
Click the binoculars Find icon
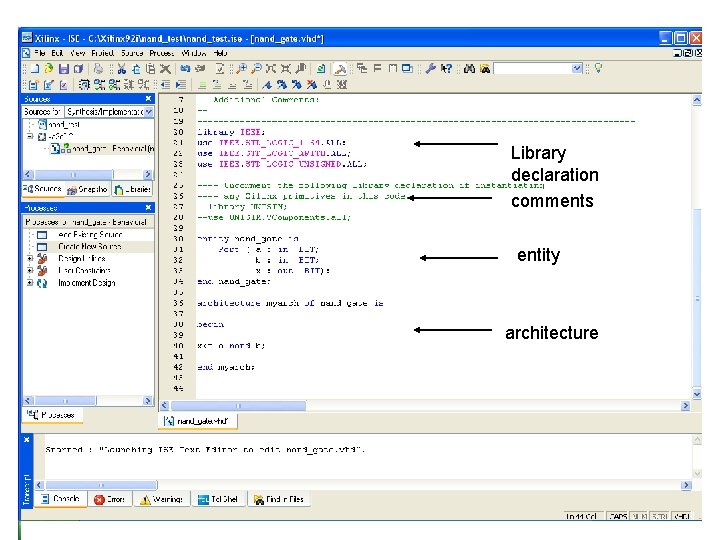[x=468, y=69]
